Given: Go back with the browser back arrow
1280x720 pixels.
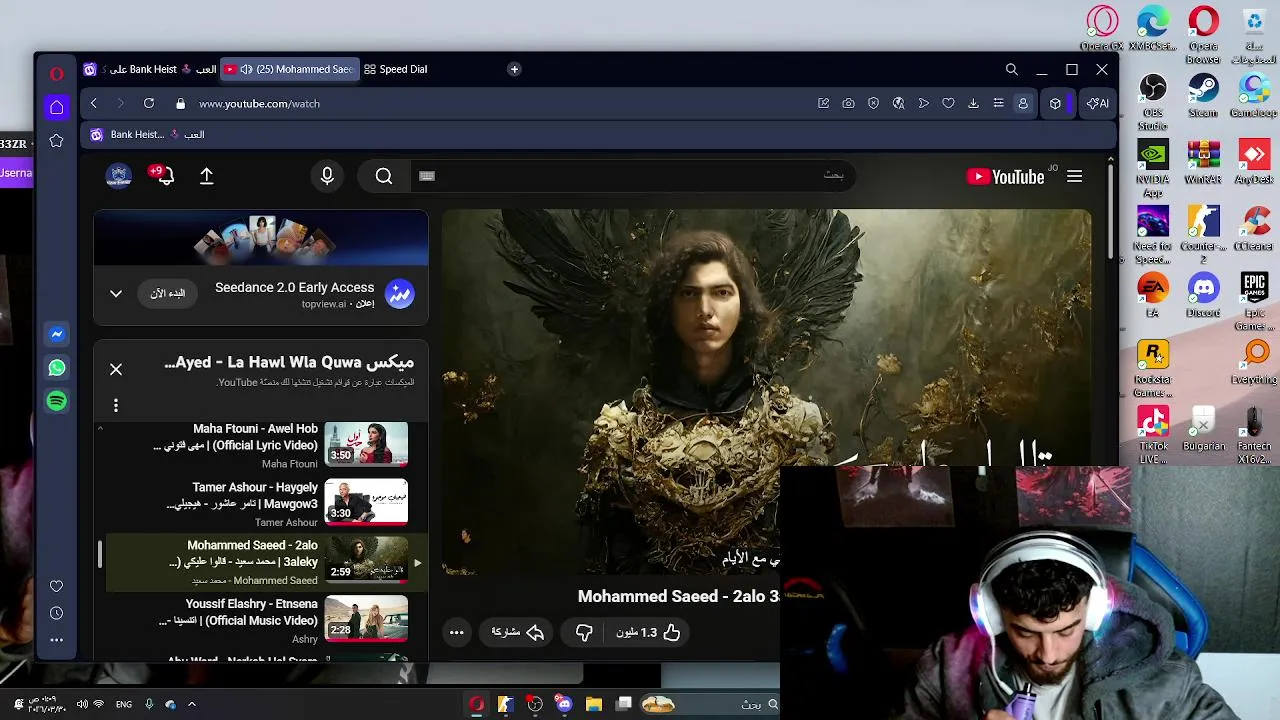Looking at the screenshot, I should (x=94, y=103).
